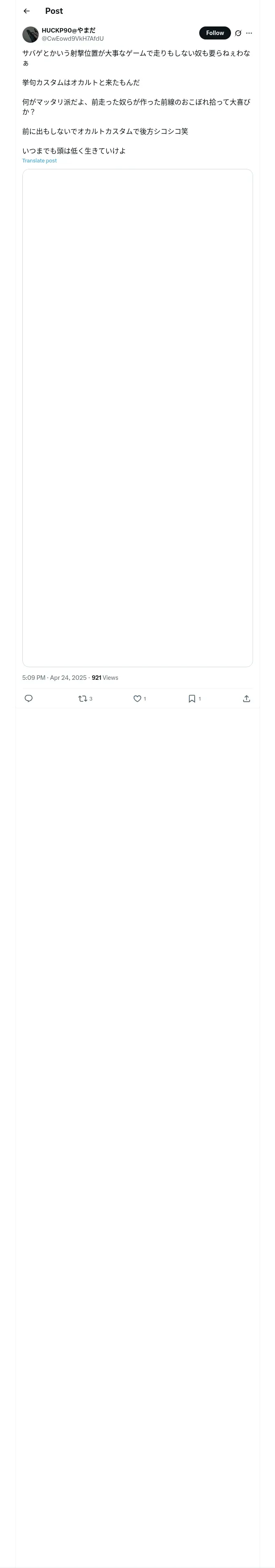Click the Grok explain-post icon
This screenshot has width=275, height=1568.
(238, 33)
